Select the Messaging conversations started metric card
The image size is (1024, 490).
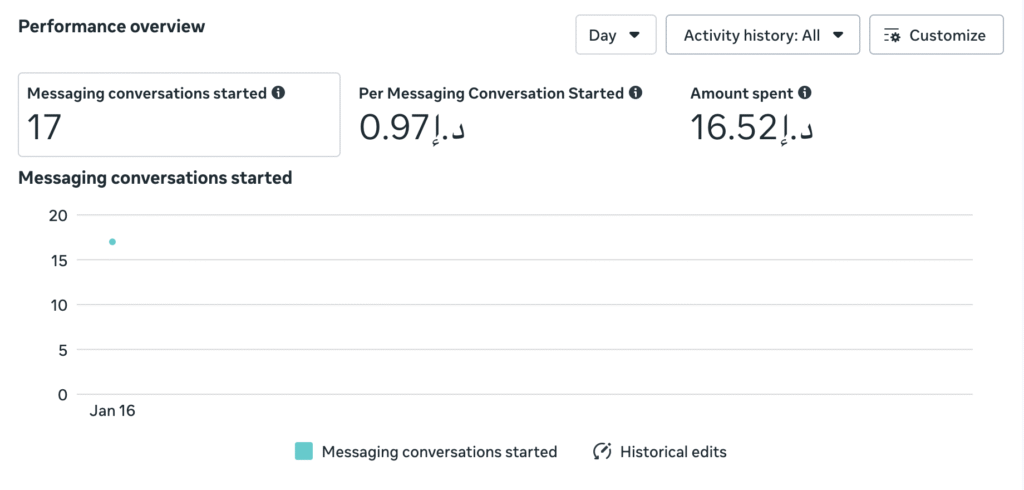pyautogui.click(x=178, y=114)
